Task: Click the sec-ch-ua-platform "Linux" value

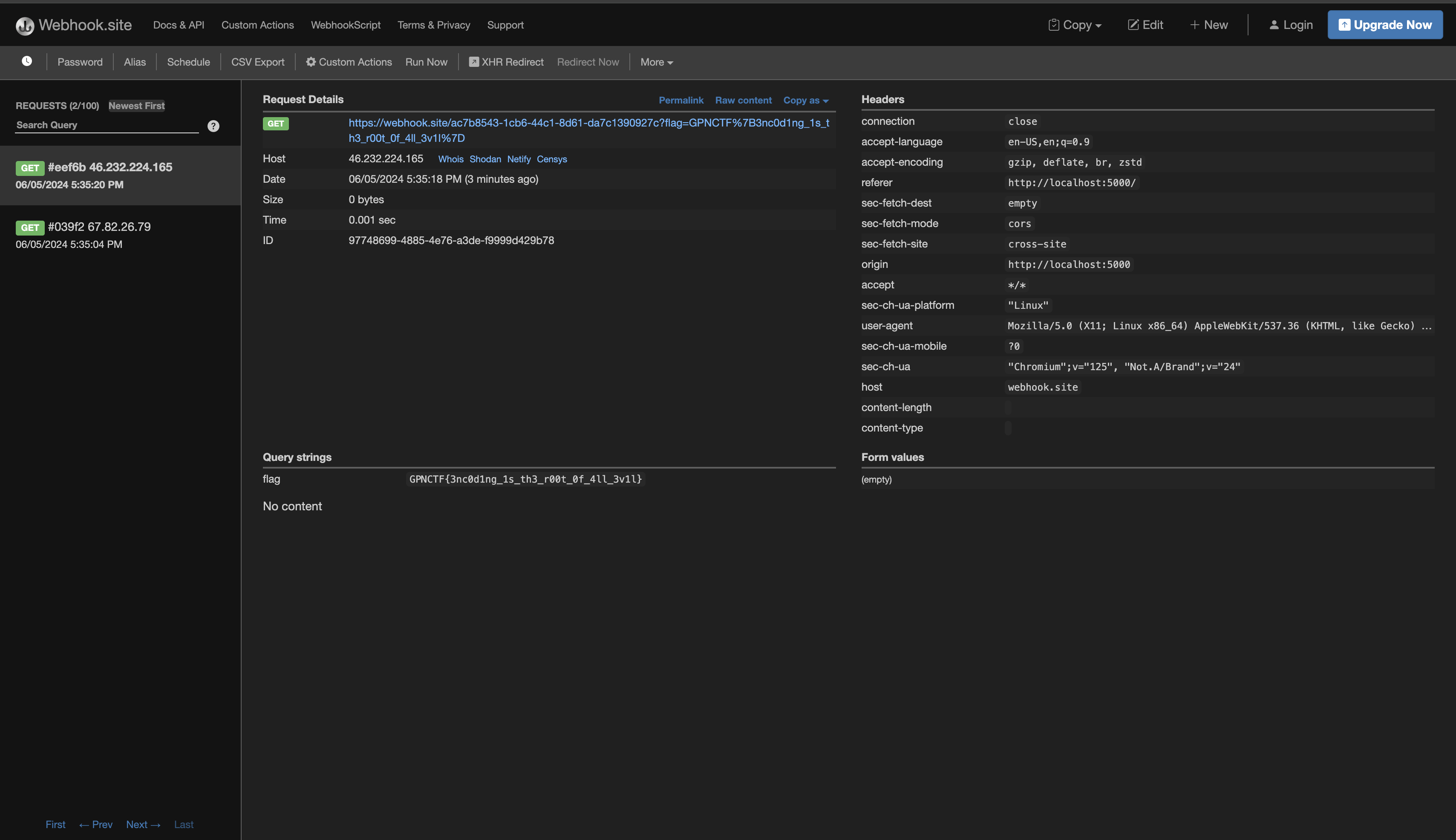Action: 1028,305
